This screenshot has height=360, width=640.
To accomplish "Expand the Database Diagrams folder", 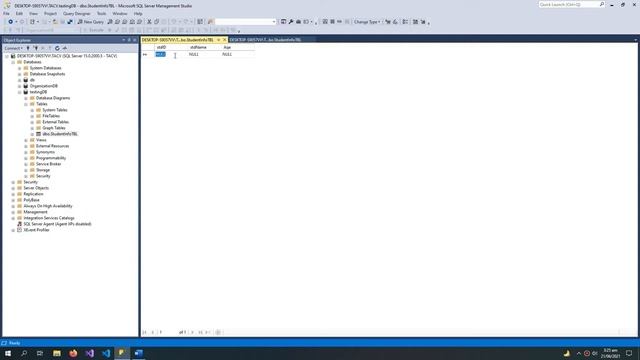I will coord(26,98).
